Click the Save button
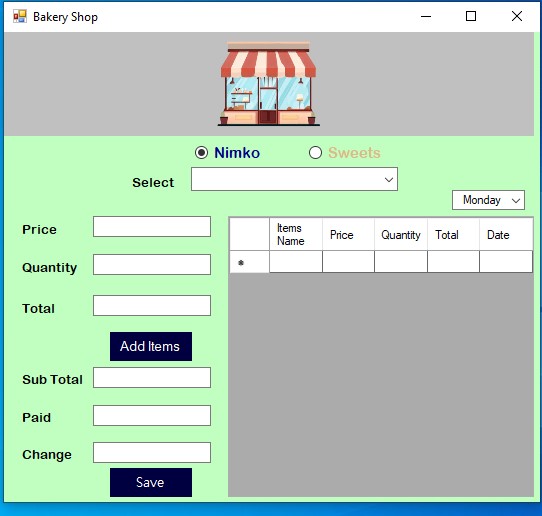Image resolution: width=542 pixels, height=516 pixels. click(151, 482)
